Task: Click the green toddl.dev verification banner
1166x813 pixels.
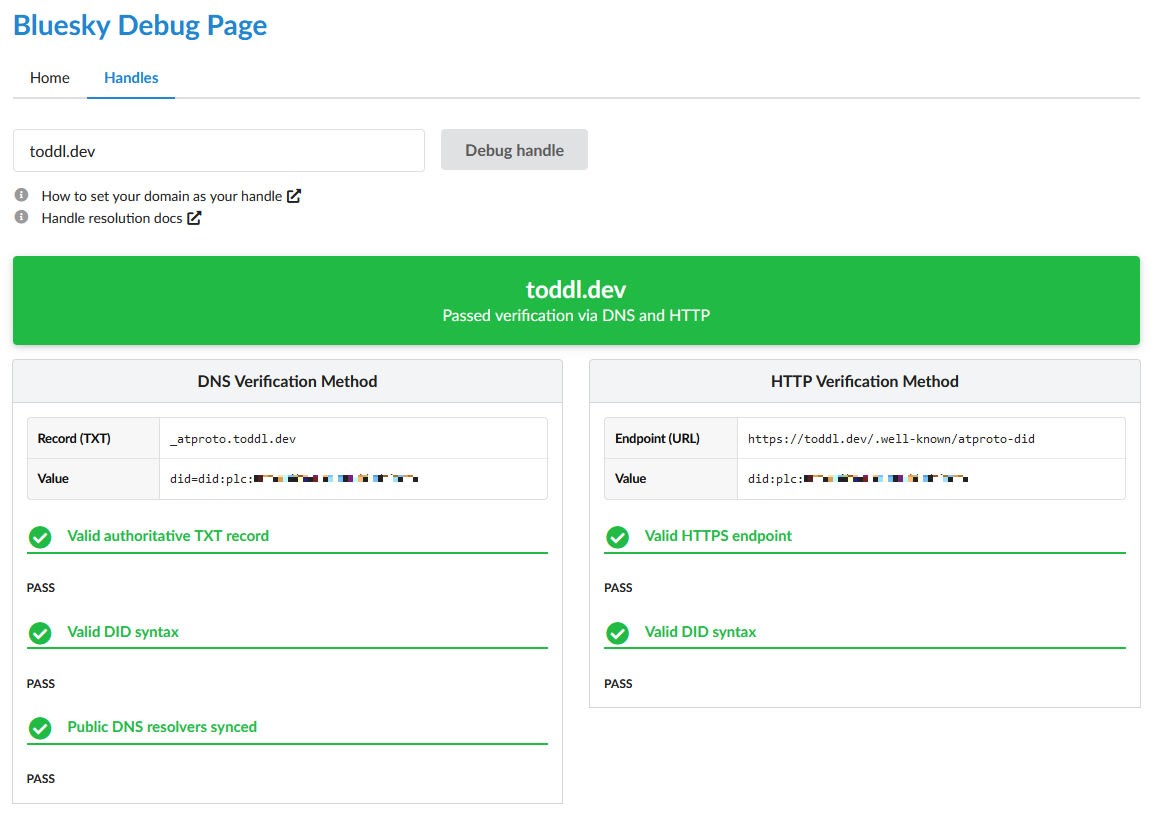Action: [x=576, y=301]
